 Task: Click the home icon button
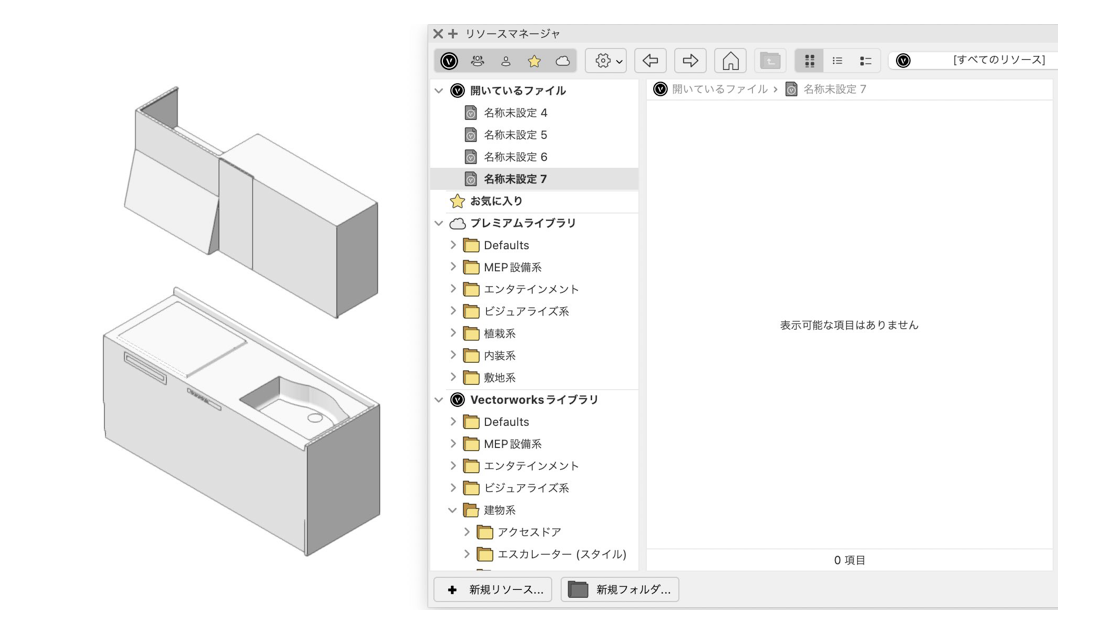coord(731,61)
